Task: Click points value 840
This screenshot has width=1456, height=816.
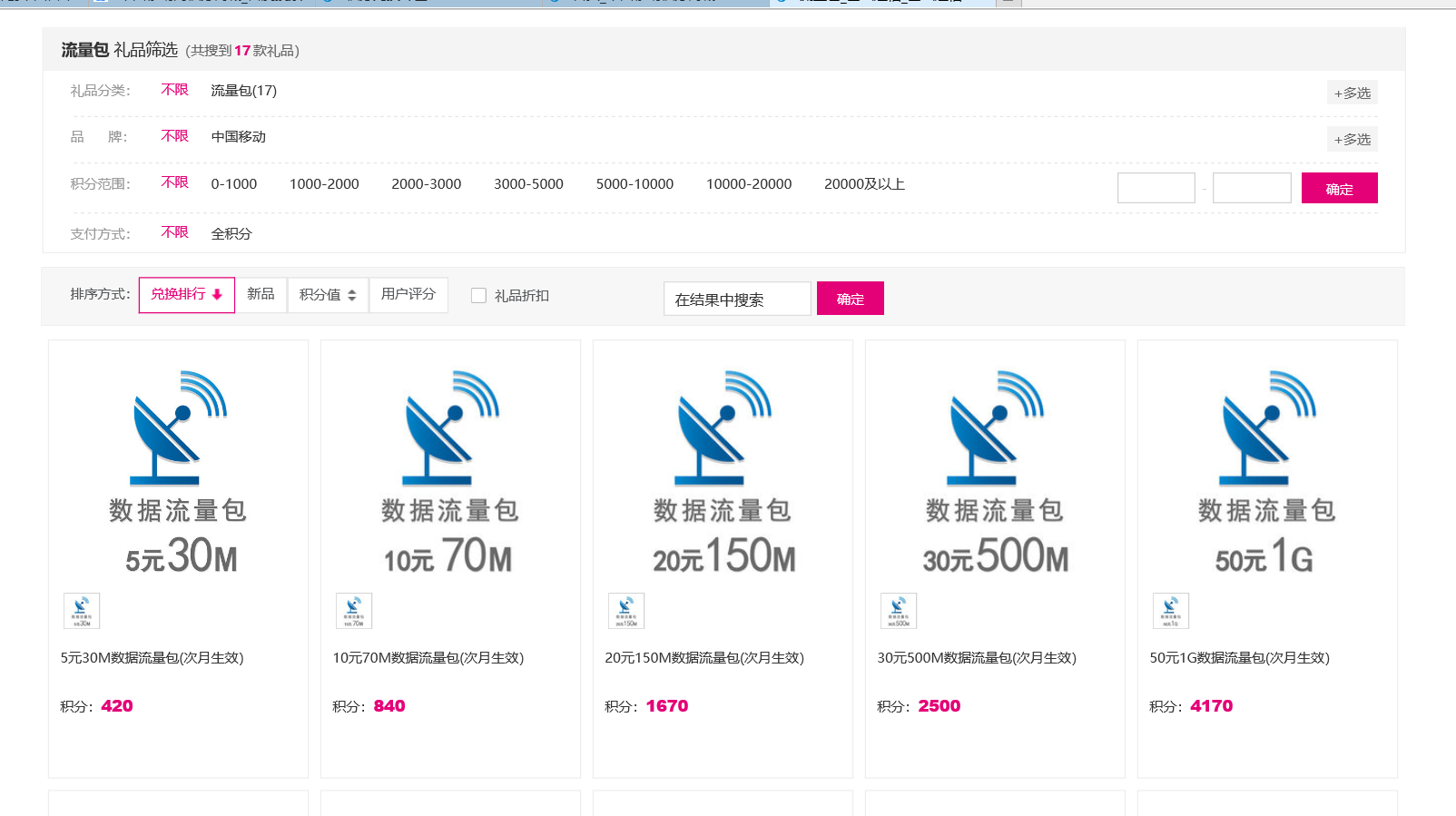Action: click(389, 706)
